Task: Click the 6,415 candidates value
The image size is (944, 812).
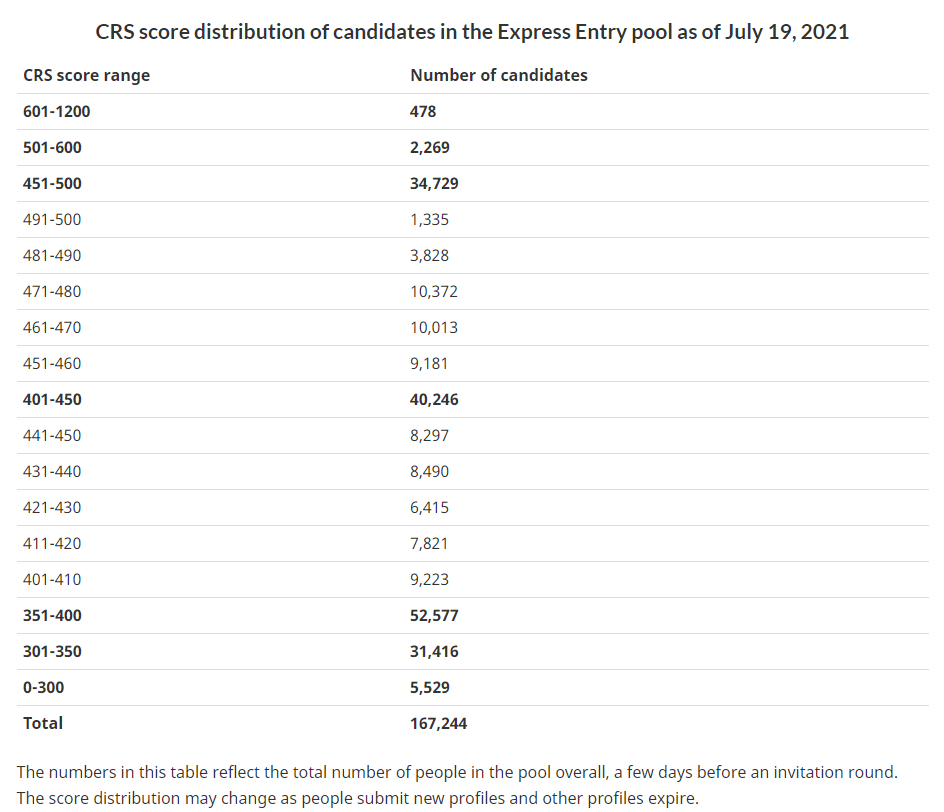Action: tap(430, 507)
